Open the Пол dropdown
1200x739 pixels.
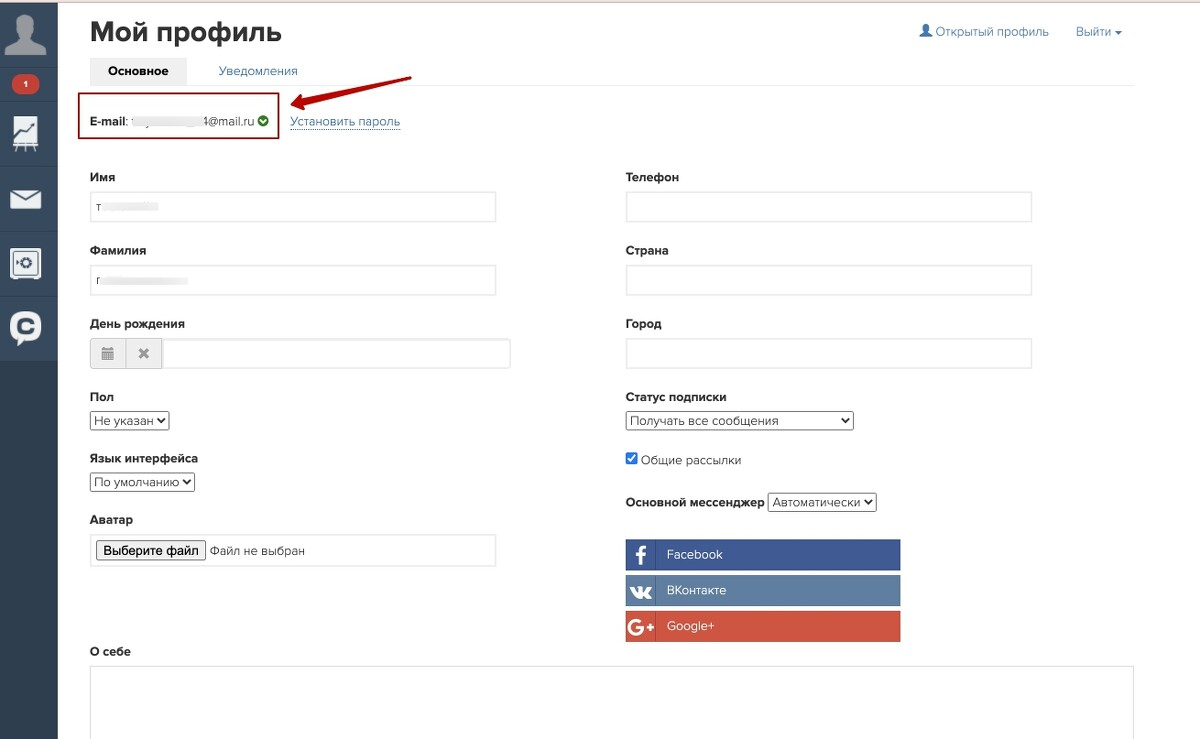coord(130,421)
